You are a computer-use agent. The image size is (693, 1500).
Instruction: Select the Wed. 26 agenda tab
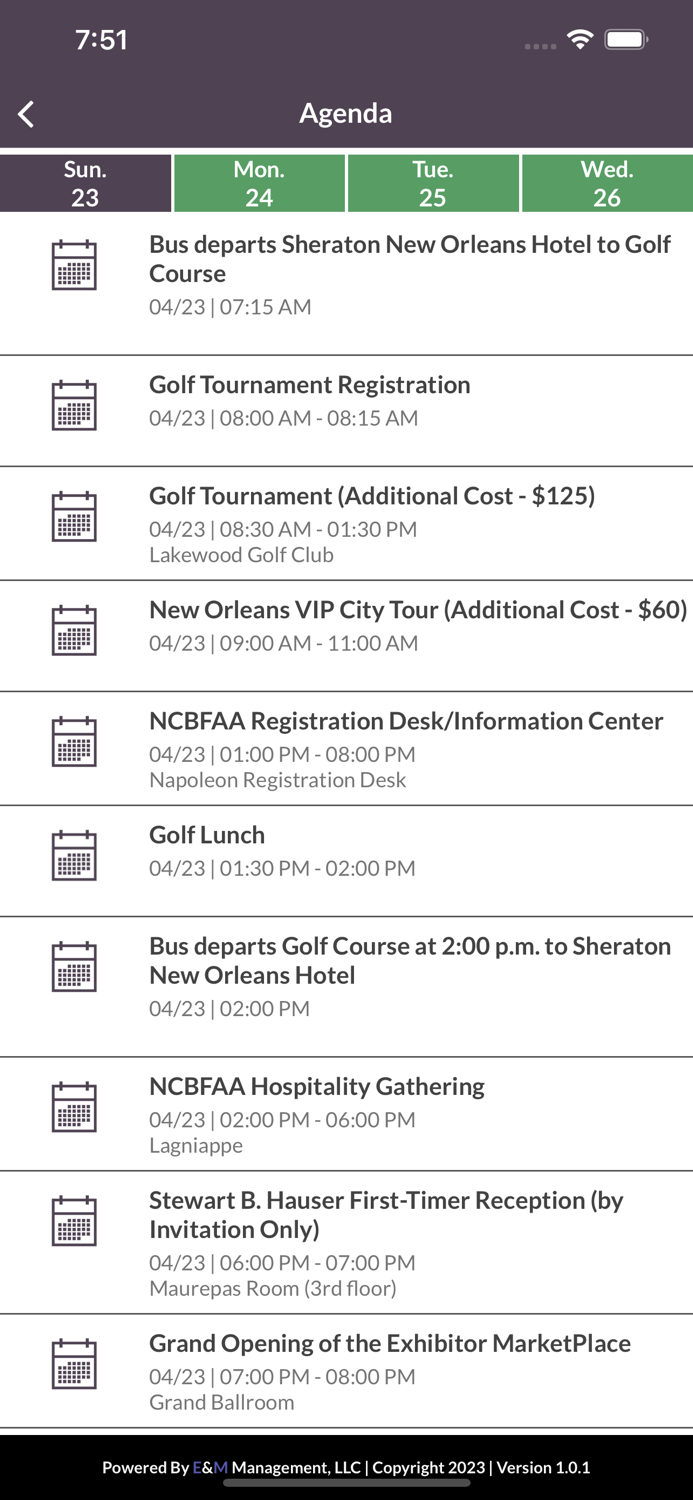(606, 182)
